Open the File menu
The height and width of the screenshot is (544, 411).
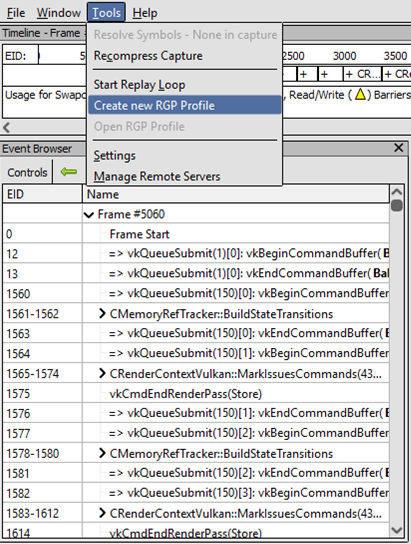tap(16, 13)
